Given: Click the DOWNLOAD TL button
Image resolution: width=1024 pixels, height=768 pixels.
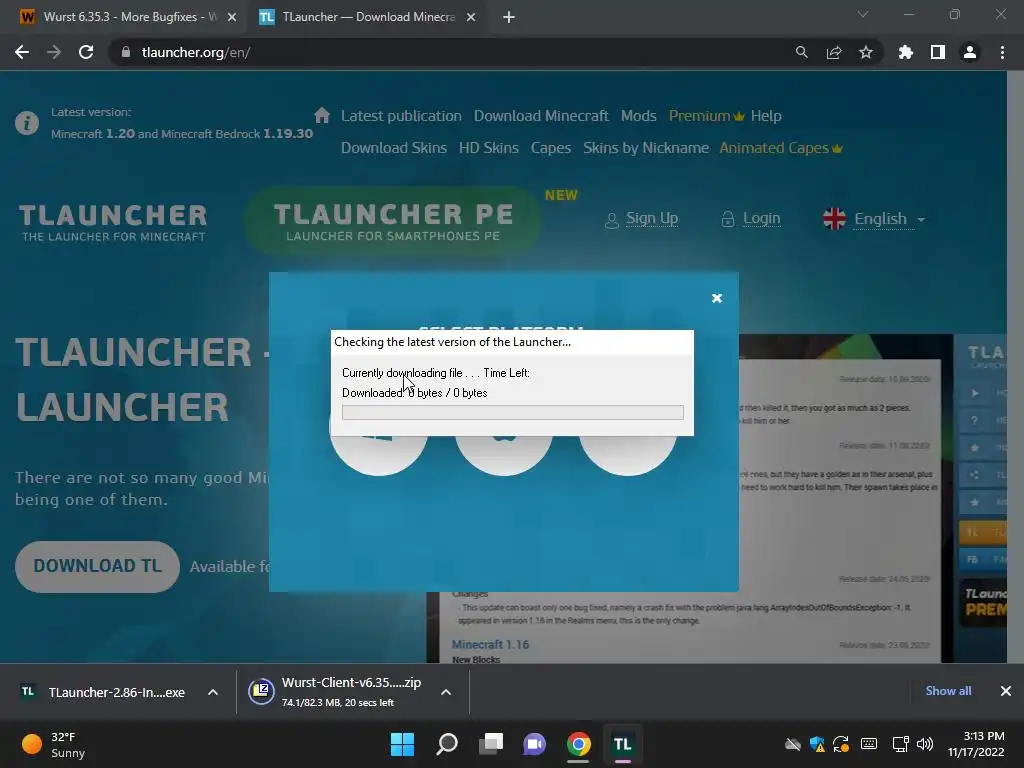Looking at the screenshot, I should 97,566.
